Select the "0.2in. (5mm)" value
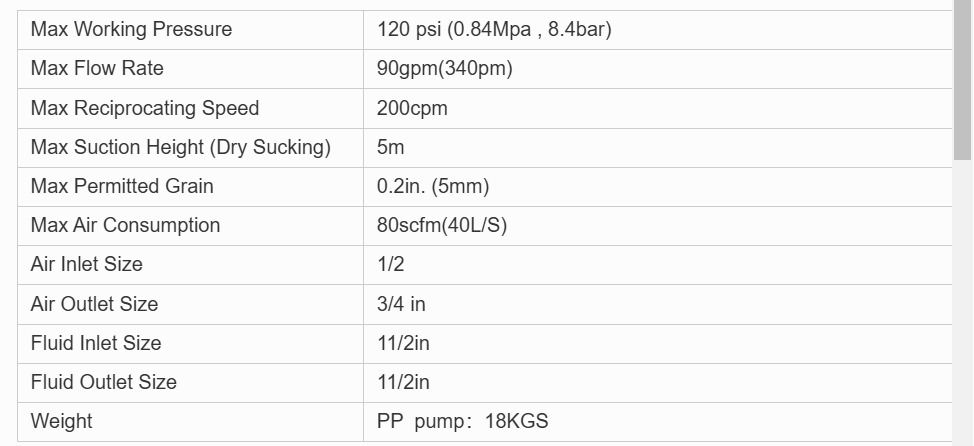 pos(433,186)
